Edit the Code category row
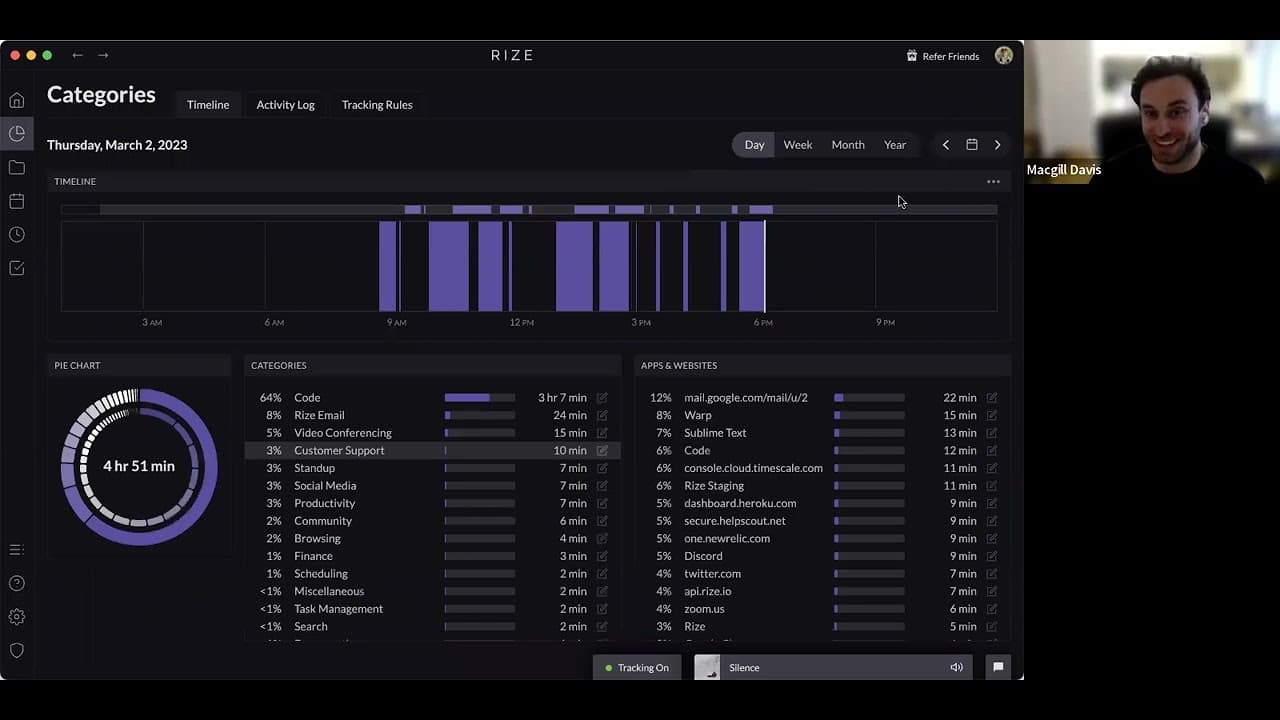1280x720 pixels. coord(602,398)
